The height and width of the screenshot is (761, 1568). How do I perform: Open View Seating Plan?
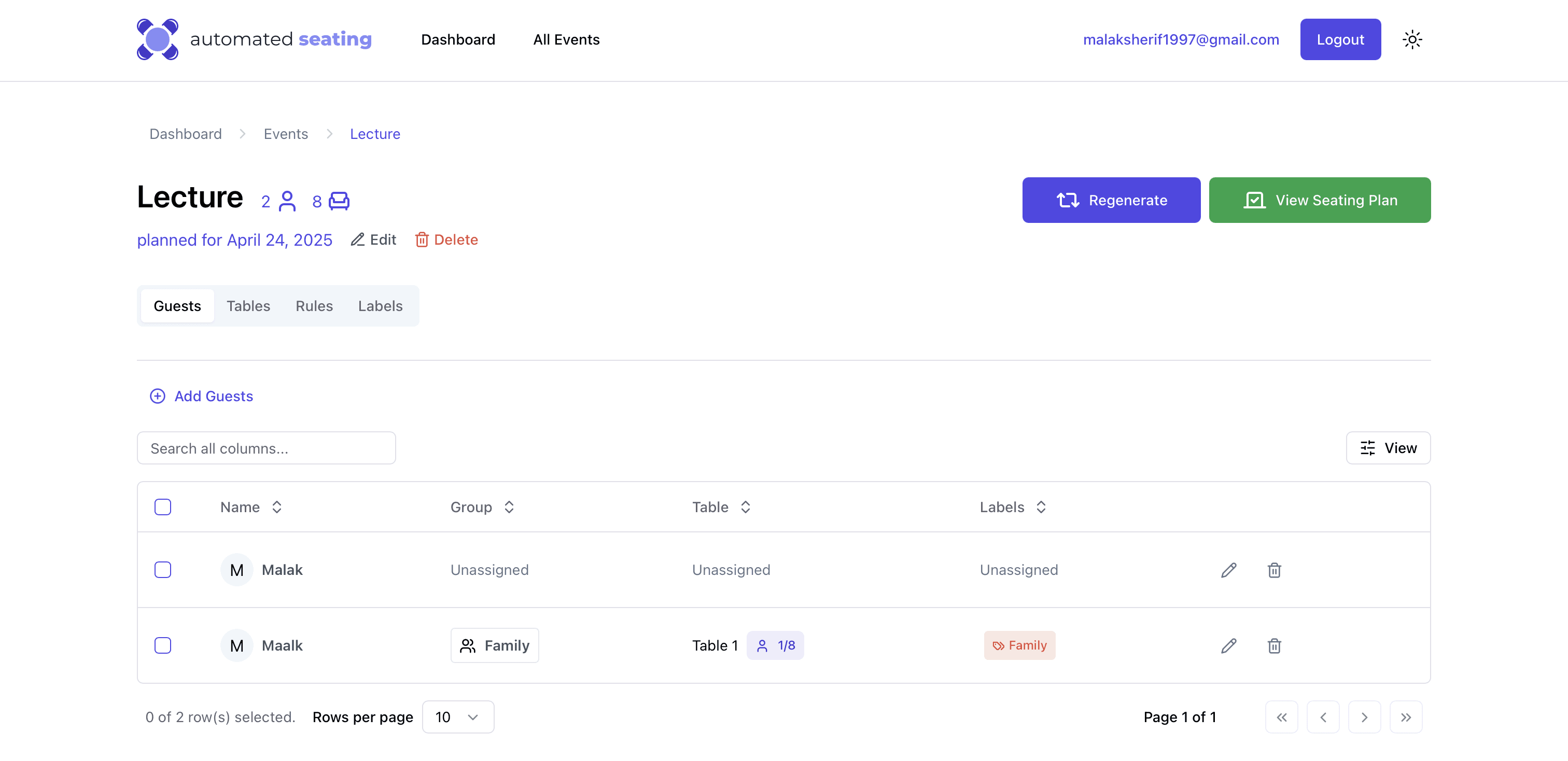(x=1319, y=200)
